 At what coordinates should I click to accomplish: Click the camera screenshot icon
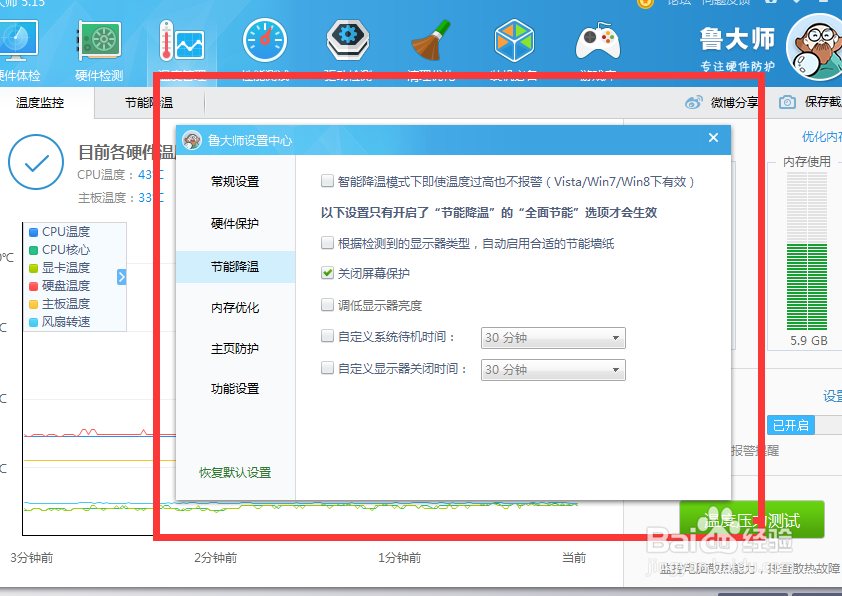pos(787,102)
